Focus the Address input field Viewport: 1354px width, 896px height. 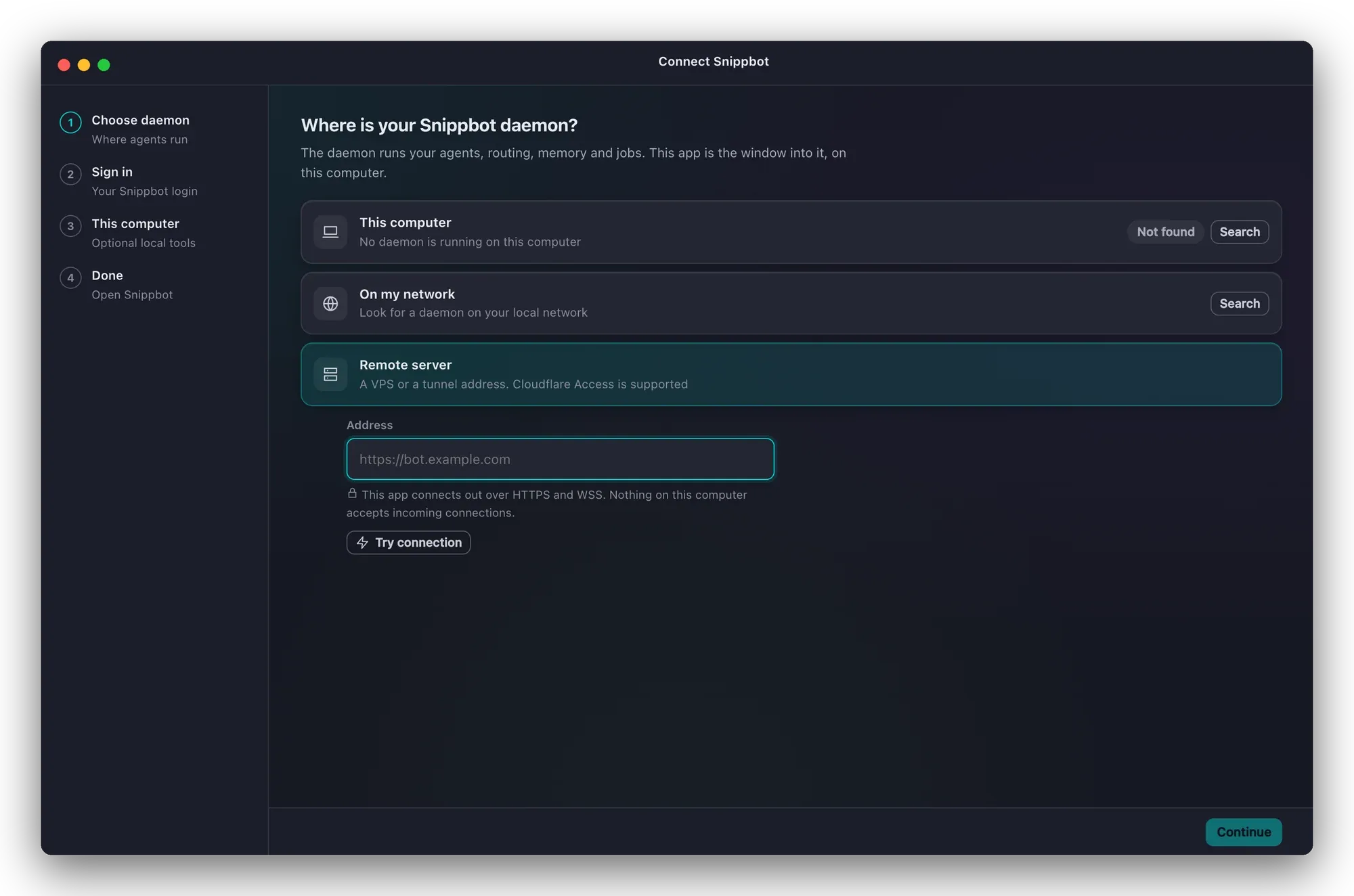coord(560,459)
